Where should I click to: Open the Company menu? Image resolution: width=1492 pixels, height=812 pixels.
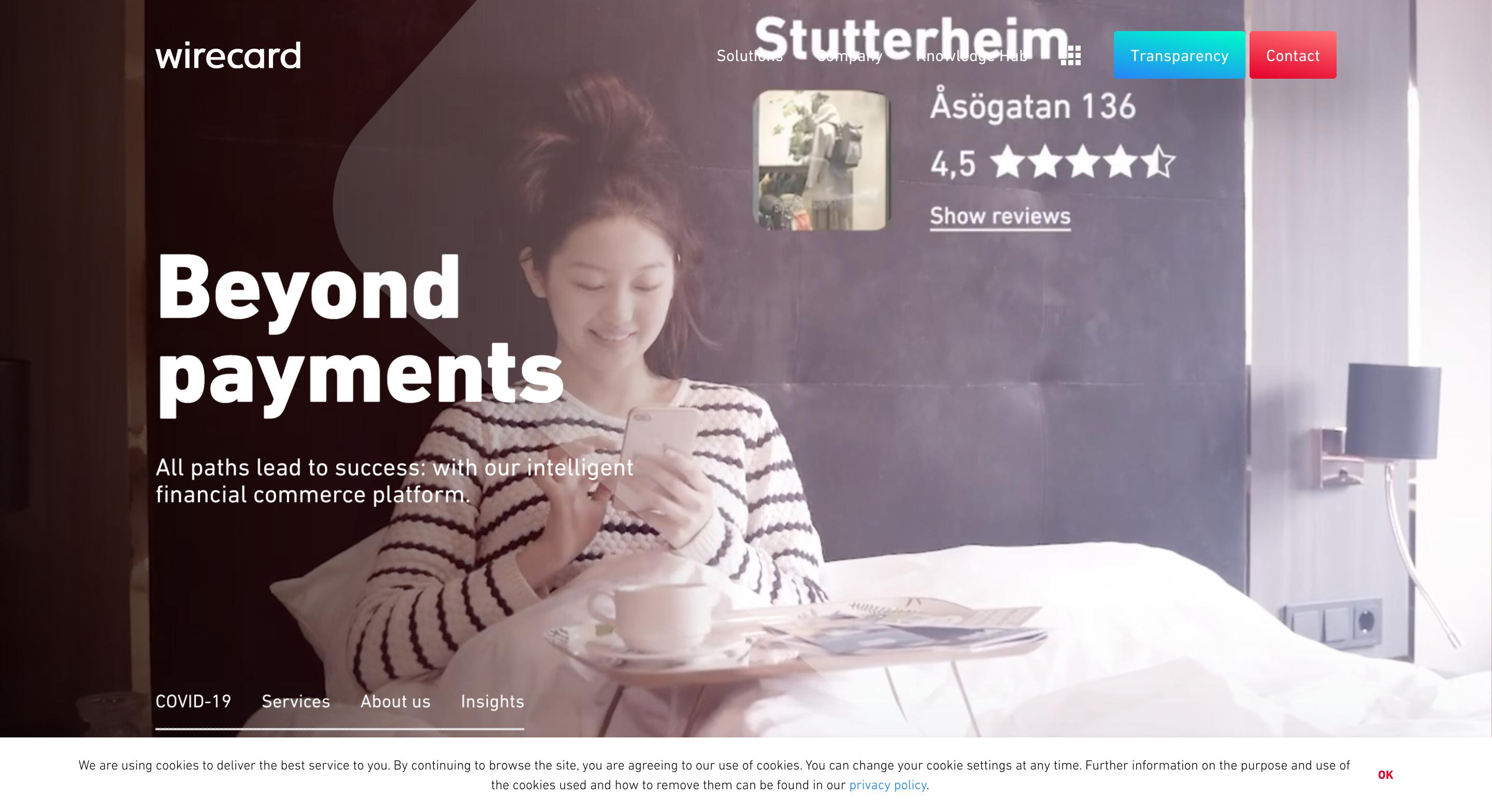pyautogui.click(x=850, y=55)
